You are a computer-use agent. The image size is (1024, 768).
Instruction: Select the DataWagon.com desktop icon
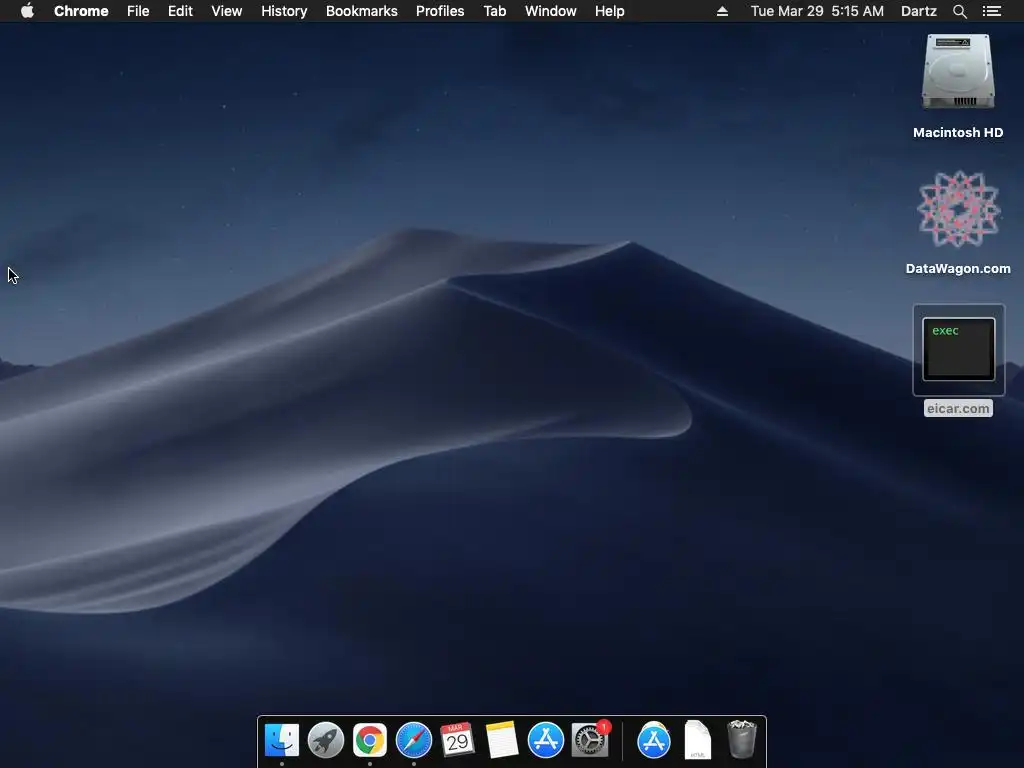(x=958, y=209)
